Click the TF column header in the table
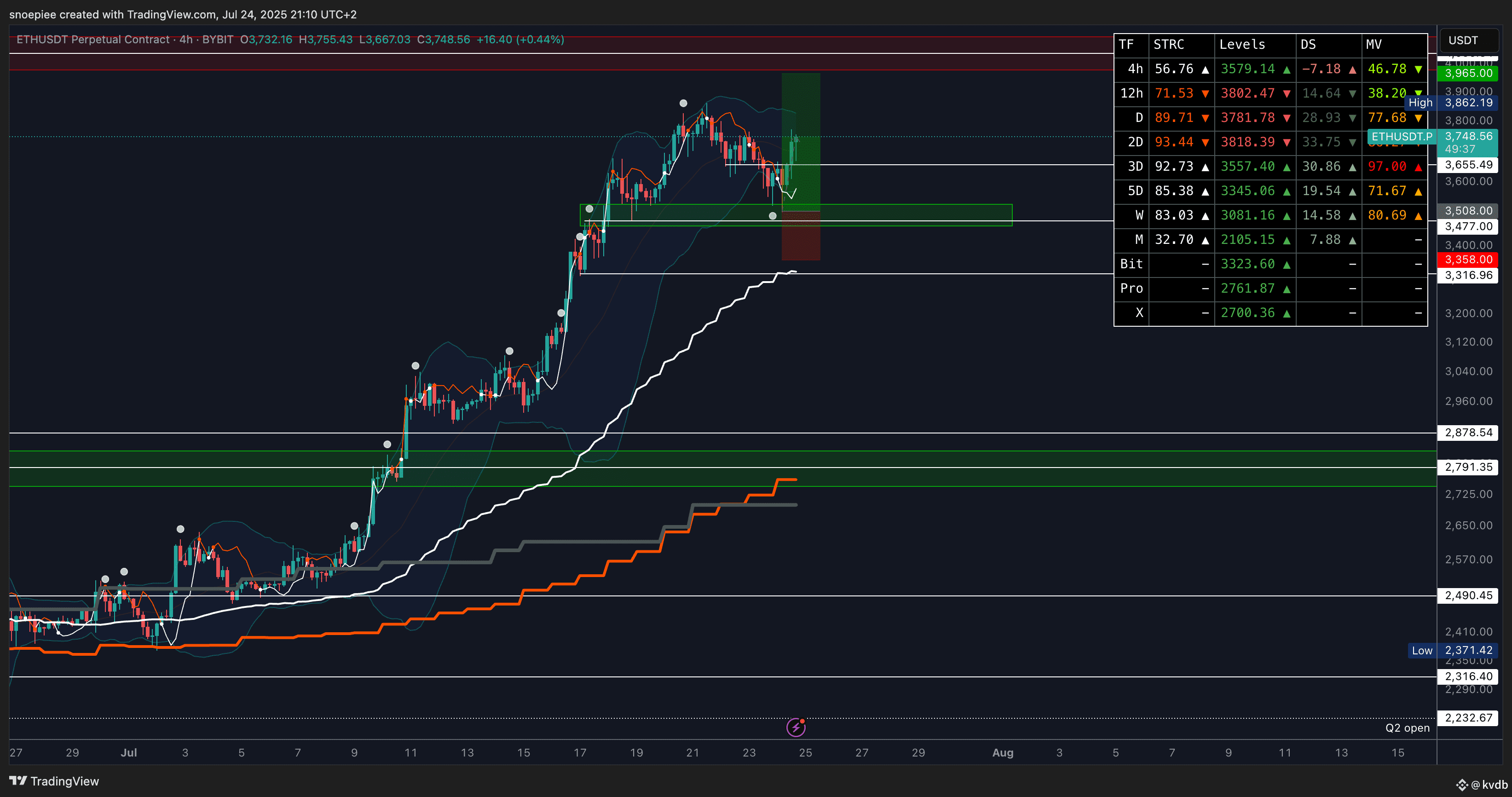This screenshot has height=797, width=1512. (x=1126, y=45)
